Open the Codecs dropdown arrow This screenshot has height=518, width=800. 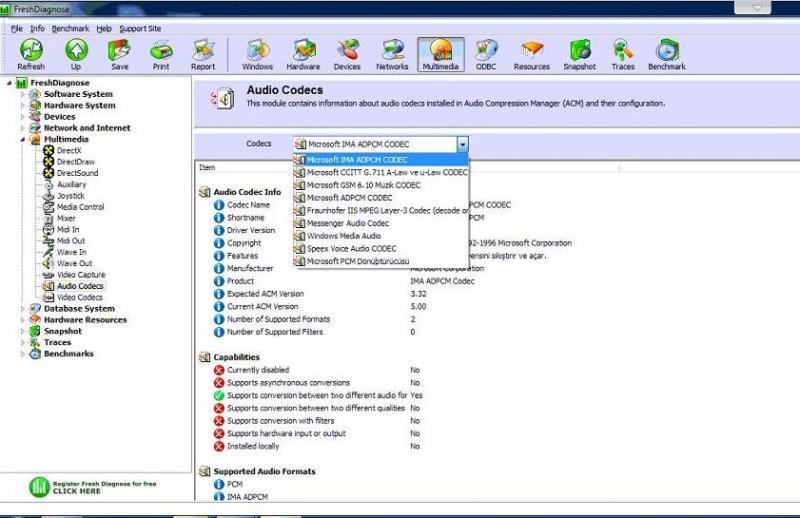(462, 144)
